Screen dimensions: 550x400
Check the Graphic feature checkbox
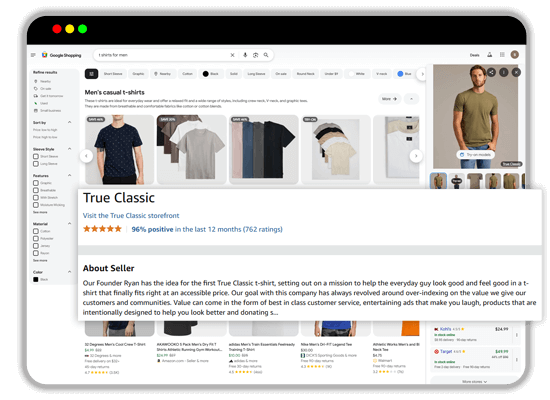click(36, 183)
